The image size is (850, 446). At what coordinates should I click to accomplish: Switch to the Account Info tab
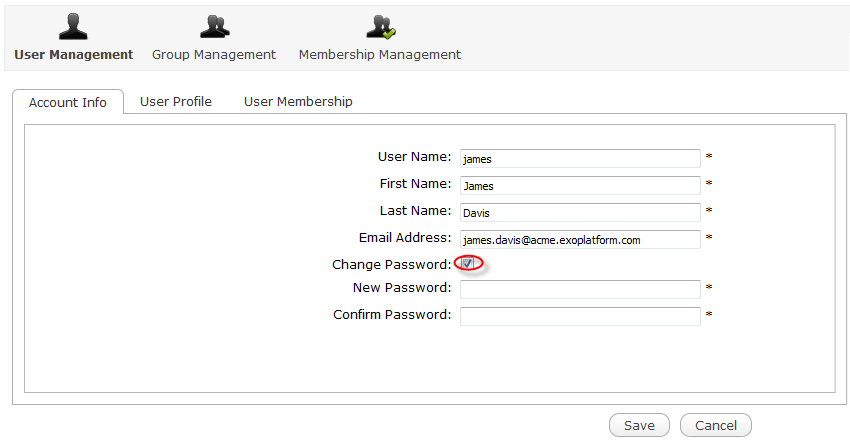[68, 102]
